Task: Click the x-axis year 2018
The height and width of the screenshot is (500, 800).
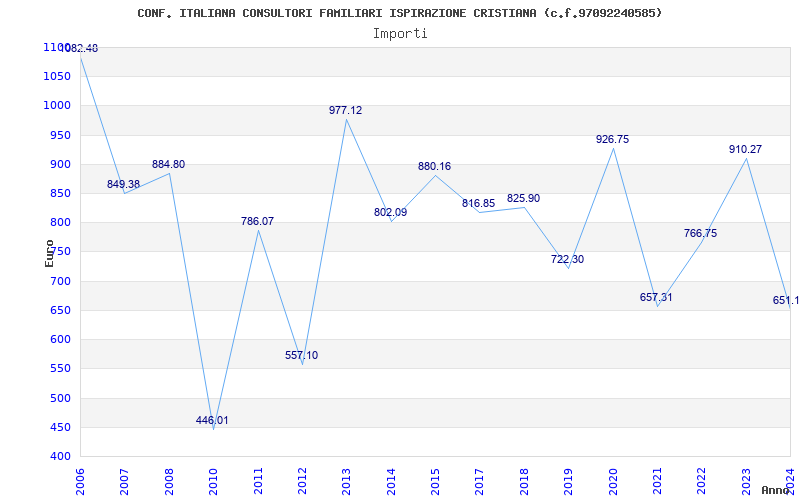Action: pyautogui.click(x=524, y=481)
